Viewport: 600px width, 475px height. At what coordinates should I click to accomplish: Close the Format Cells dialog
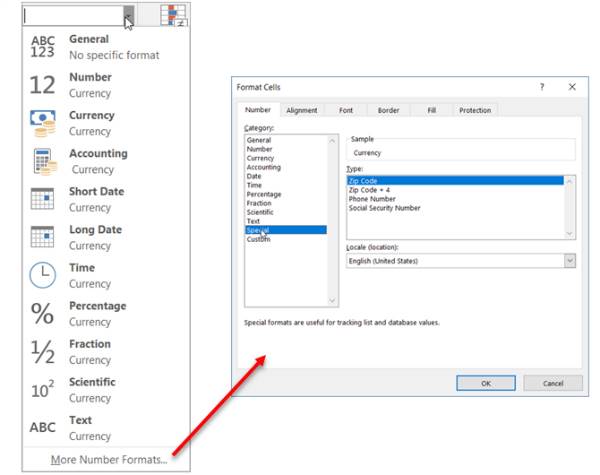(572, 87)
